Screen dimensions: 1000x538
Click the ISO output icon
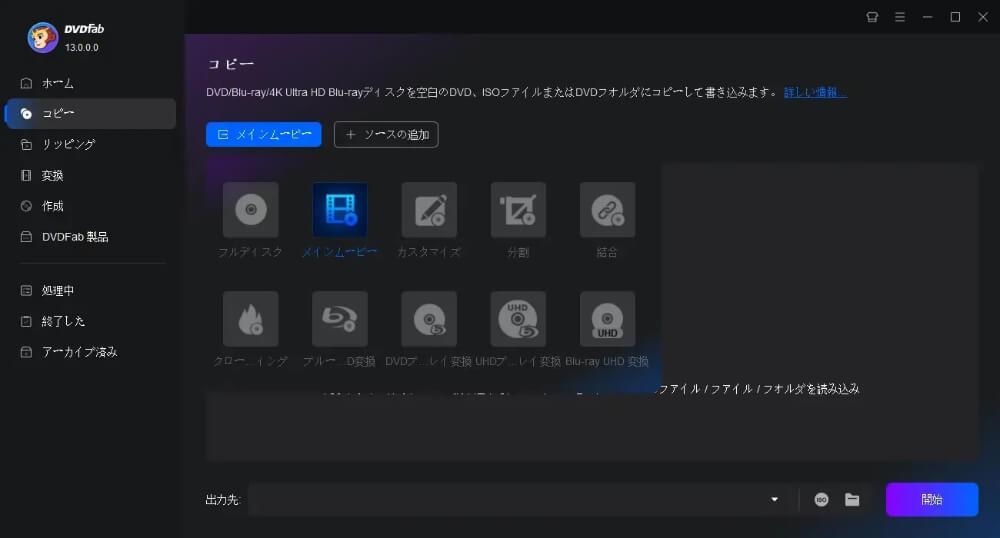click(821, 500)
